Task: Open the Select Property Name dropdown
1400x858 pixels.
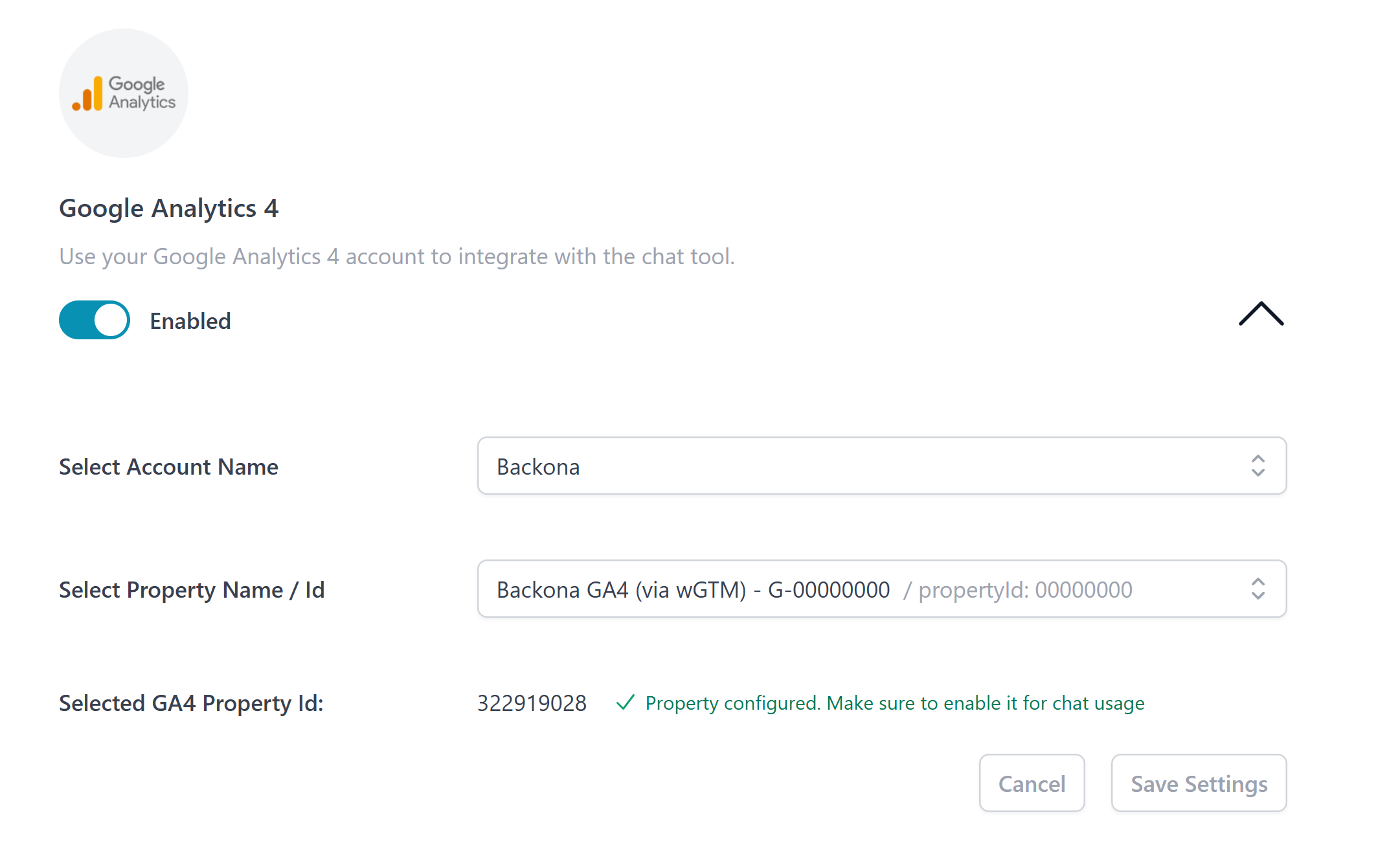Action: click(x=882, y=589)
